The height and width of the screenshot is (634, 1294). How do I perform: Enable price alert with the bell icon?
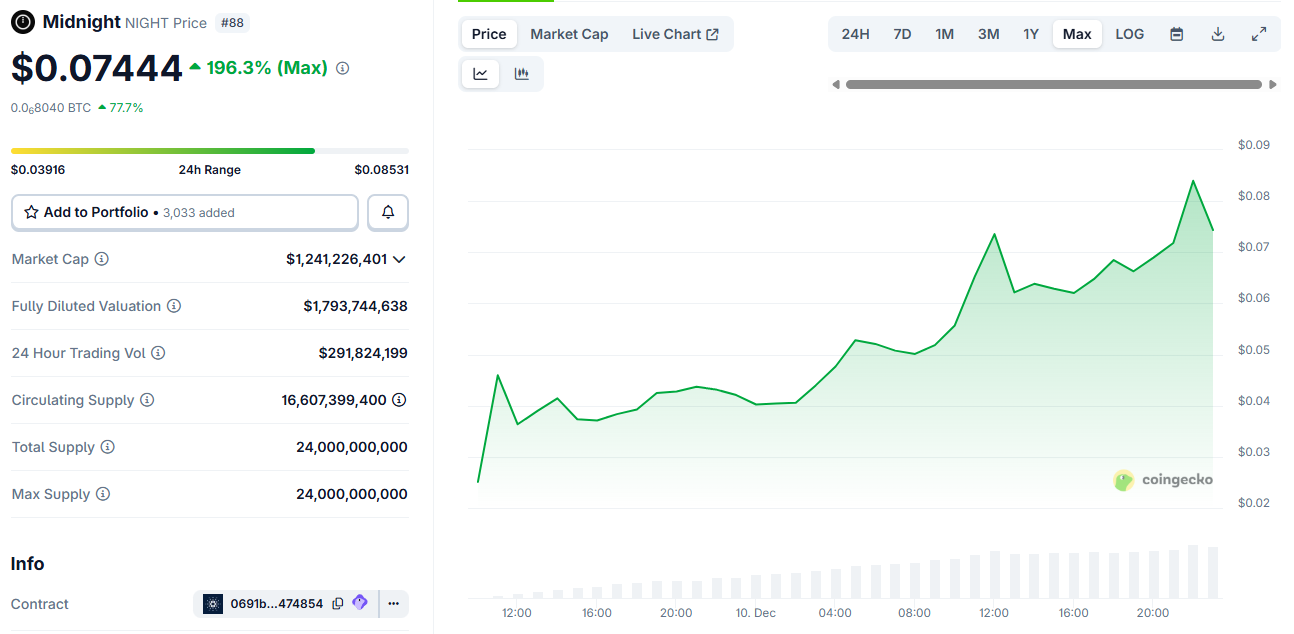point(387,212)
